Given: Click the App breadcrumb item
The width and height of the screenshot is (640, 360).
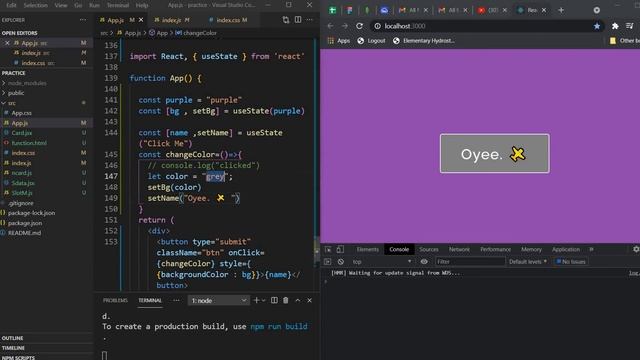Looking at the screenshot, I should [158, 33].
